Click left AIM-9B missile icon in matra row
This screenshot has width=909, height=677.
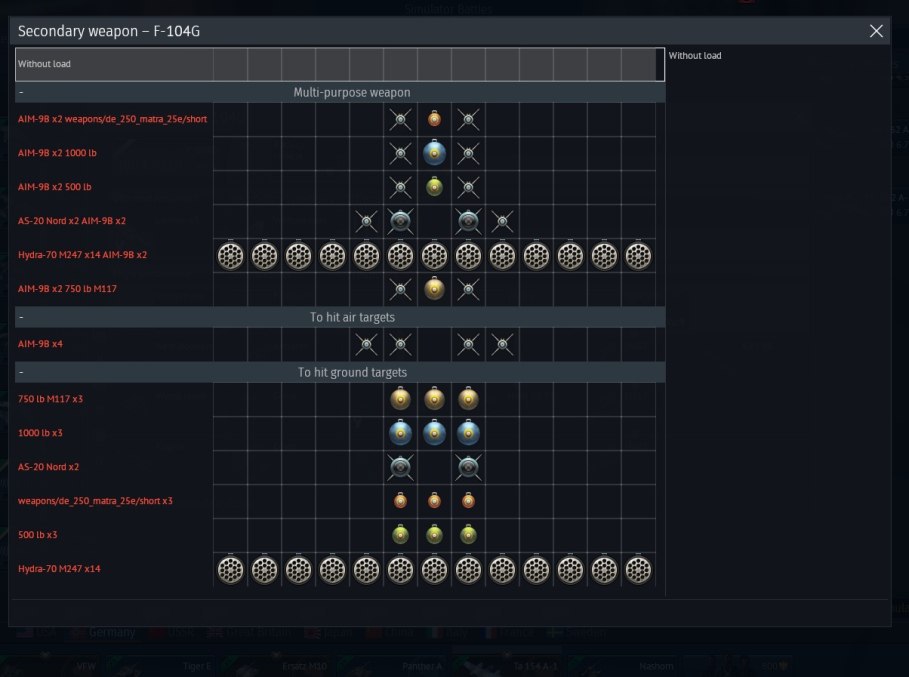401,120
